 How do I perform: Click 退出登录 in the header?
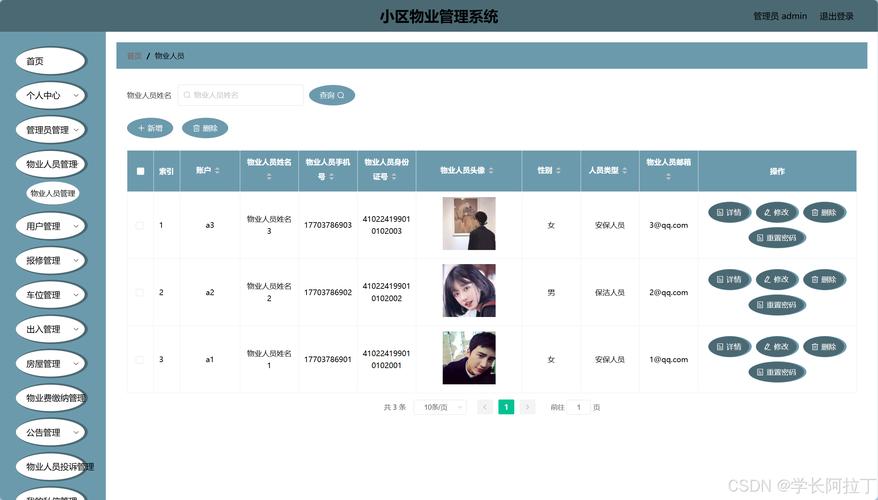click(x=837, y=16)
